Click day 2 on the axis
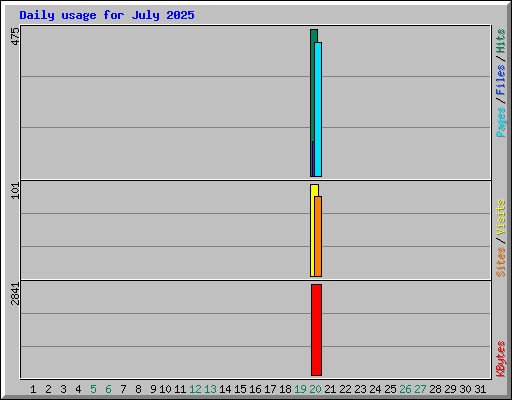The image size is (512, 400). coord(48,389)
